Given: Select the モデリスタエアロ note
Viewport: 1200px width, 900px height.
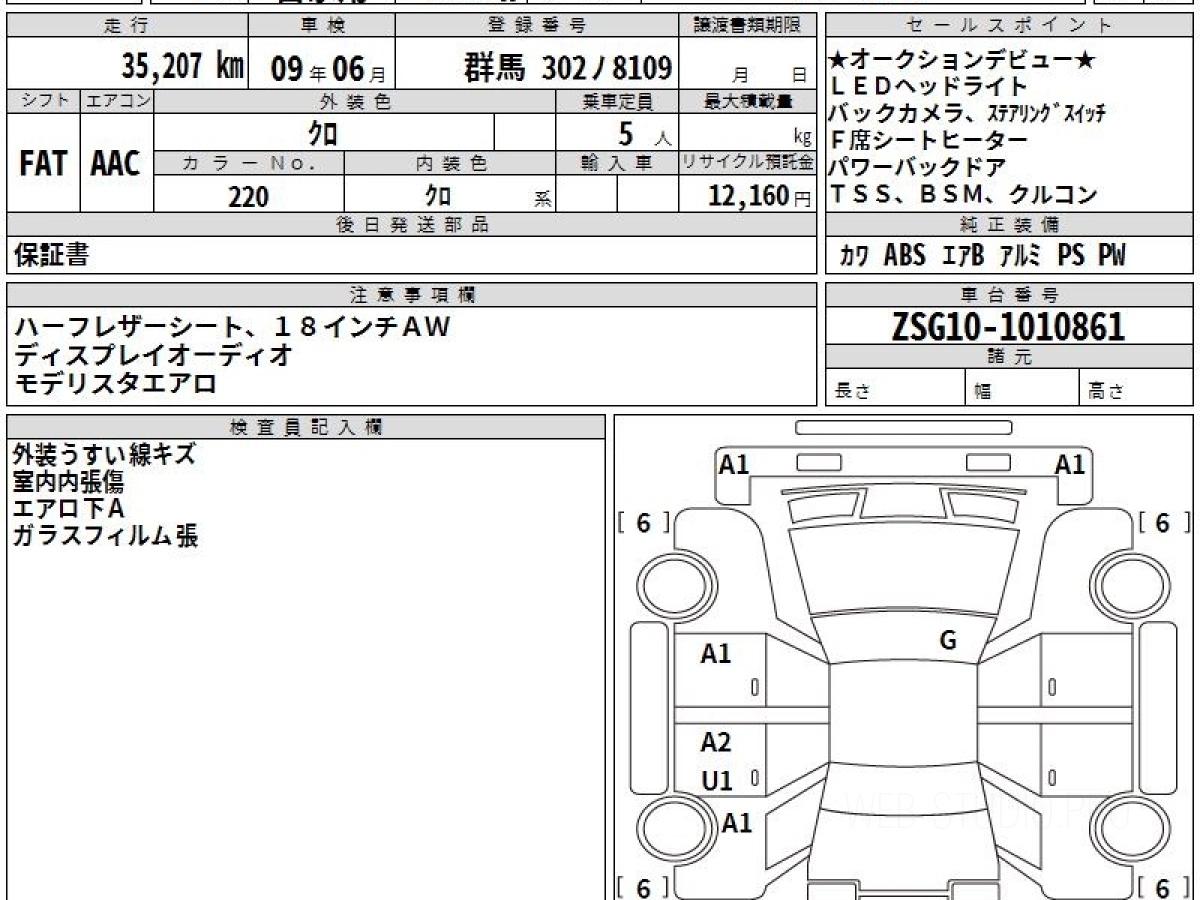Looking at the screenshot, I should click(x=115, y=382).
